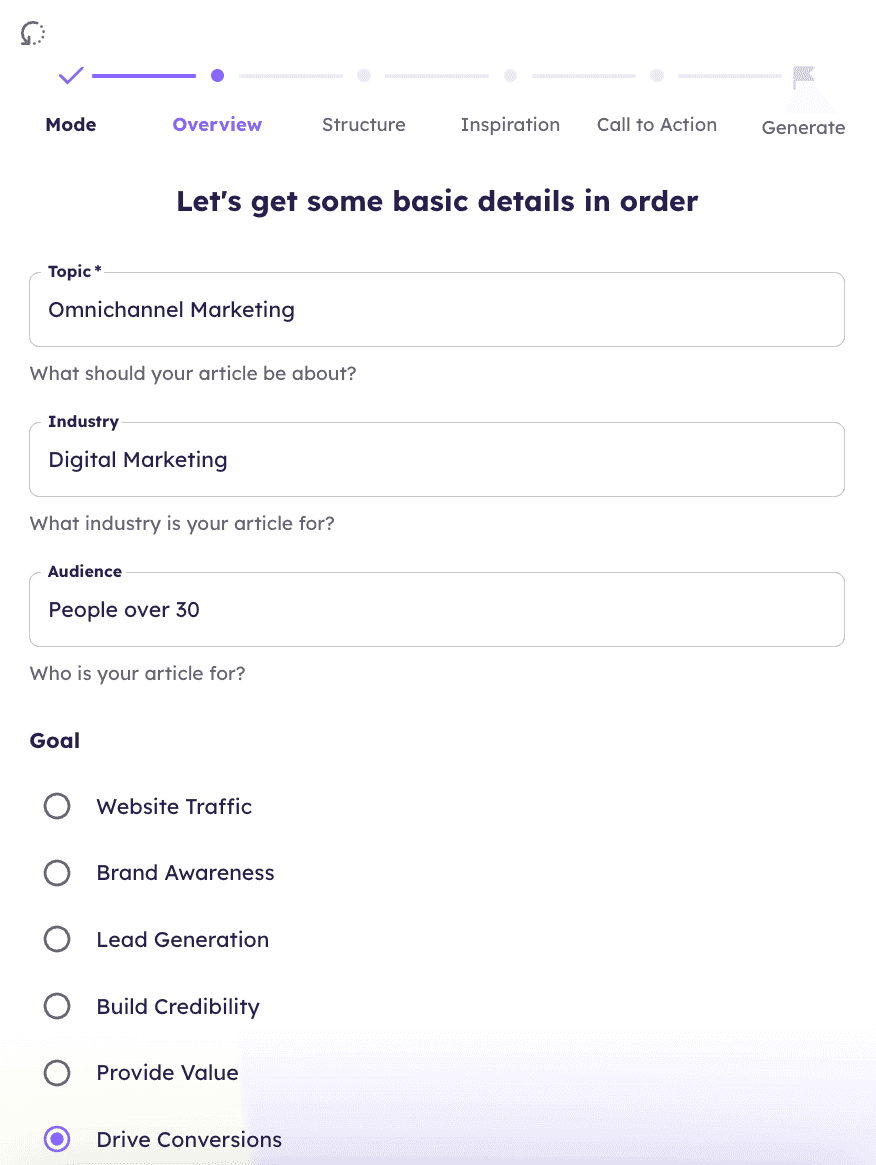
Task: Jump to the Inspiration step label
Action: 510,125
